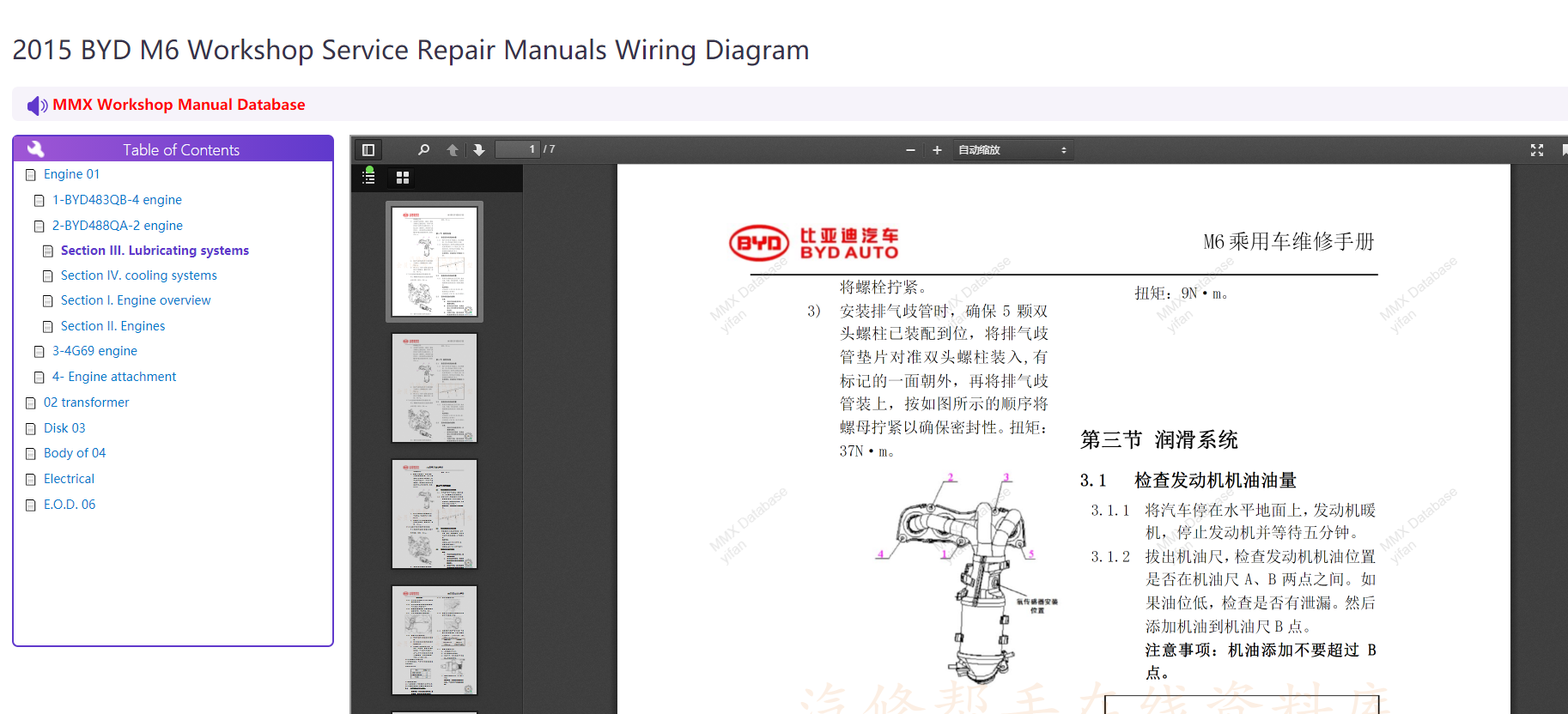Screen dimensions: 1568x714
Task: Click the '第三节 润滑系统' section heading
Action: tap(1159, 440)
